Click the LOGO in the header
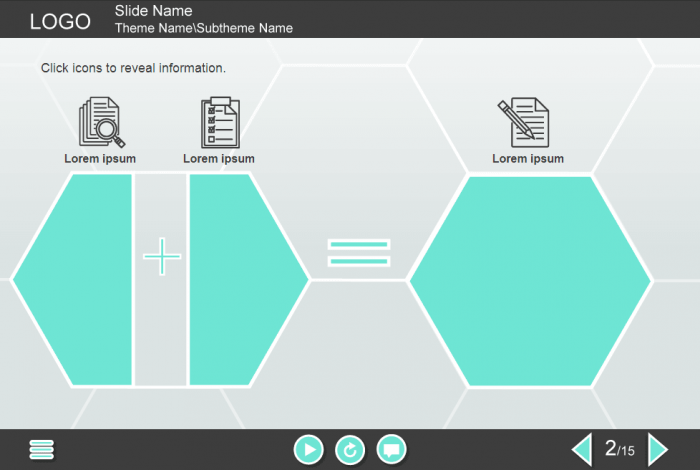 click(x=60, y=22)
